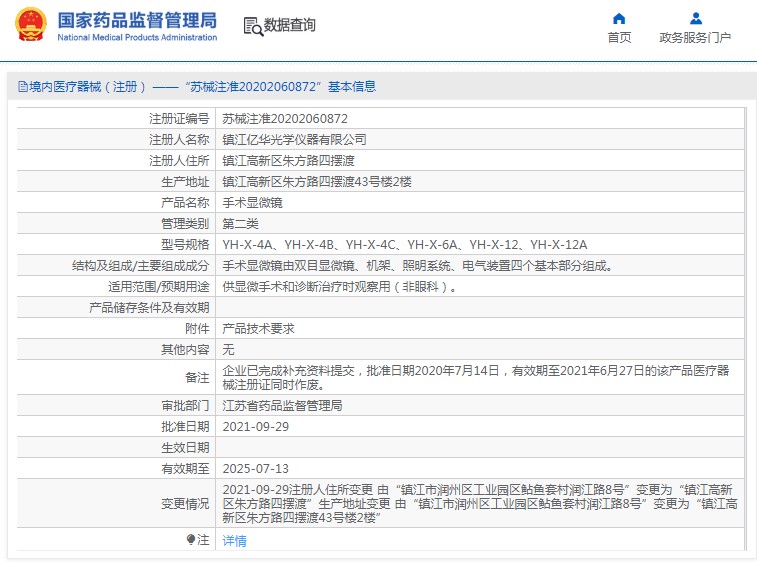Open the 详情 link
Screen dimensions: 757x562
click(x=234, y=541)
